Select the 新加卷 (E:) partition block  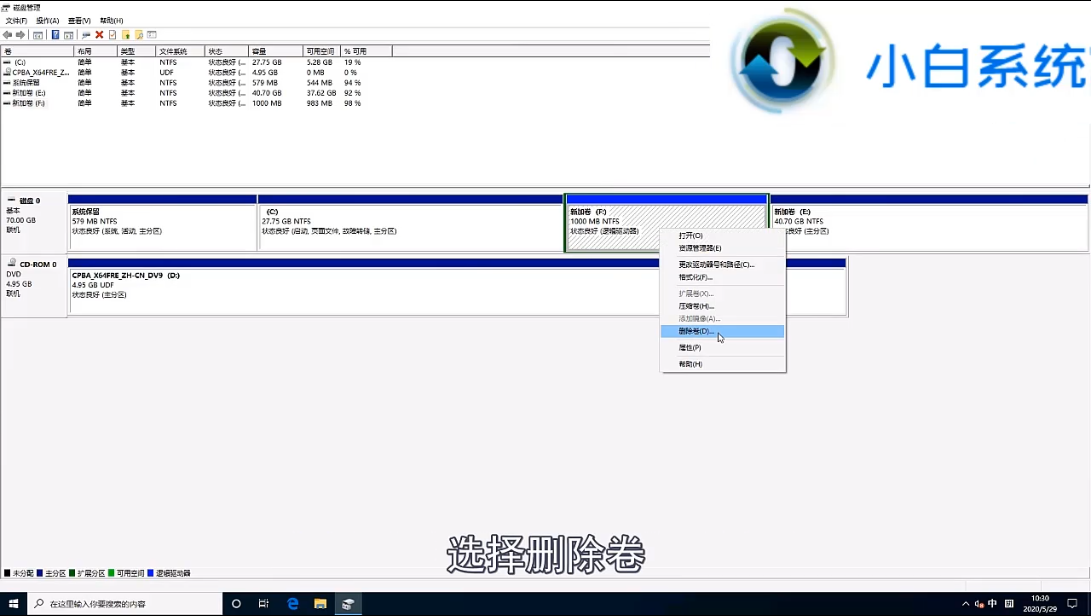(x=928, y=225)
